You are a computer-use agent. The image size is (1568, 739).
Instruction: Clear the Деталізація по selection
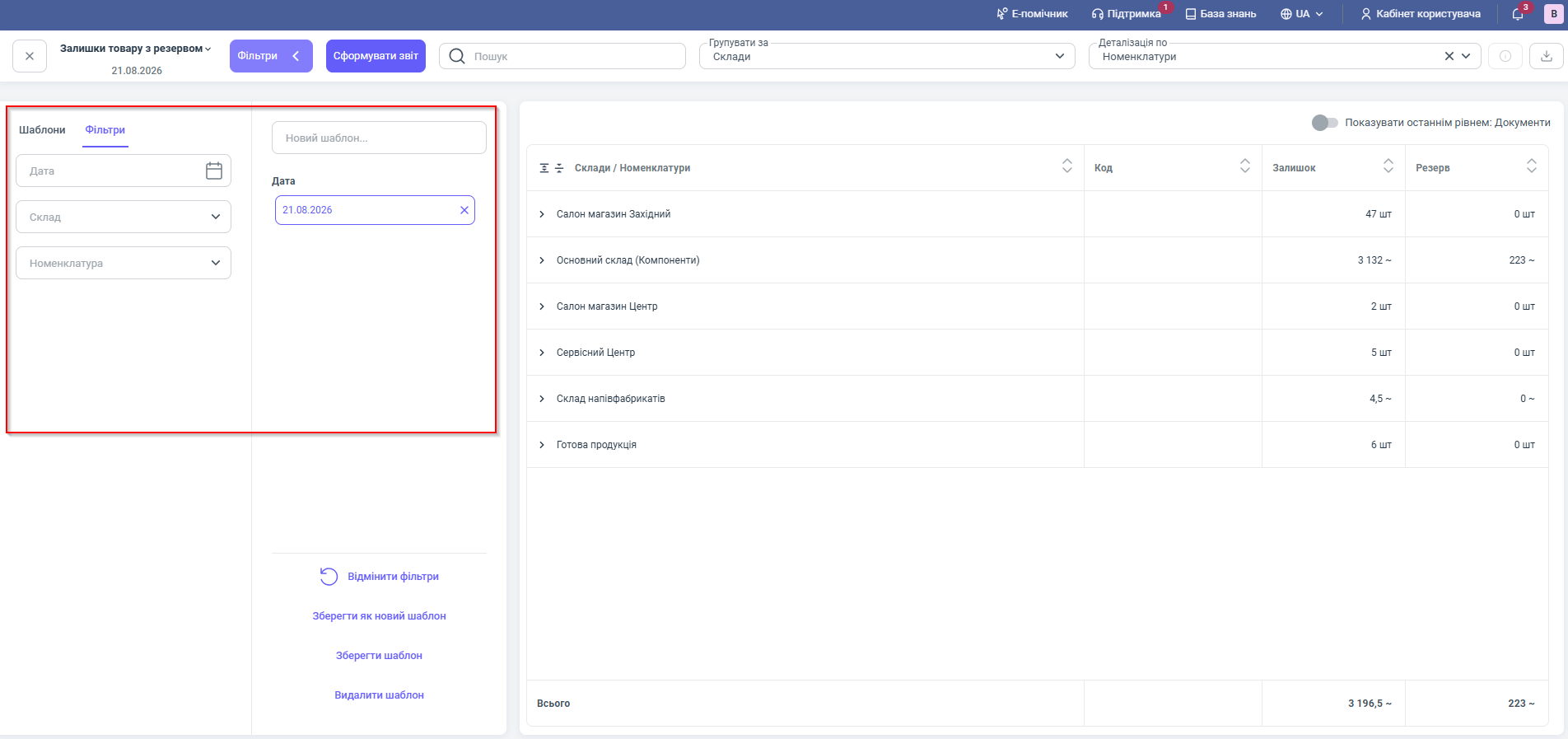pos(1449,56)
